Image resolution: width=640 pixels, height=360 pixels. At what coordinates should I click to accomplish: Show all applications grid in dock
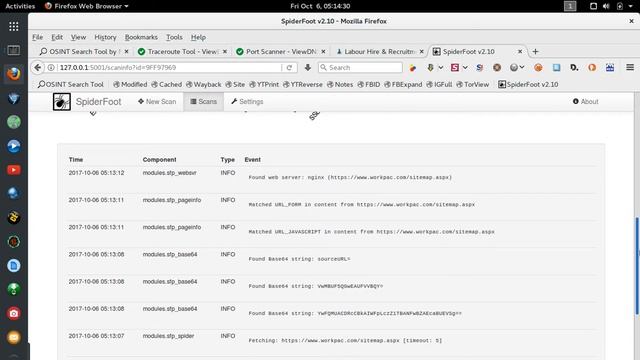point(13,27)
